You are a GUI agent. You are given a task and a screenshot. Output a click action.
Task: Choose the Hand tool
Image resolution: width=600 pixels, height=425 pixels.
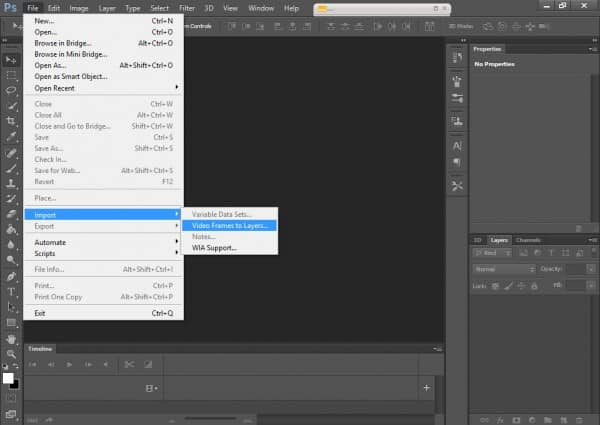11,338
